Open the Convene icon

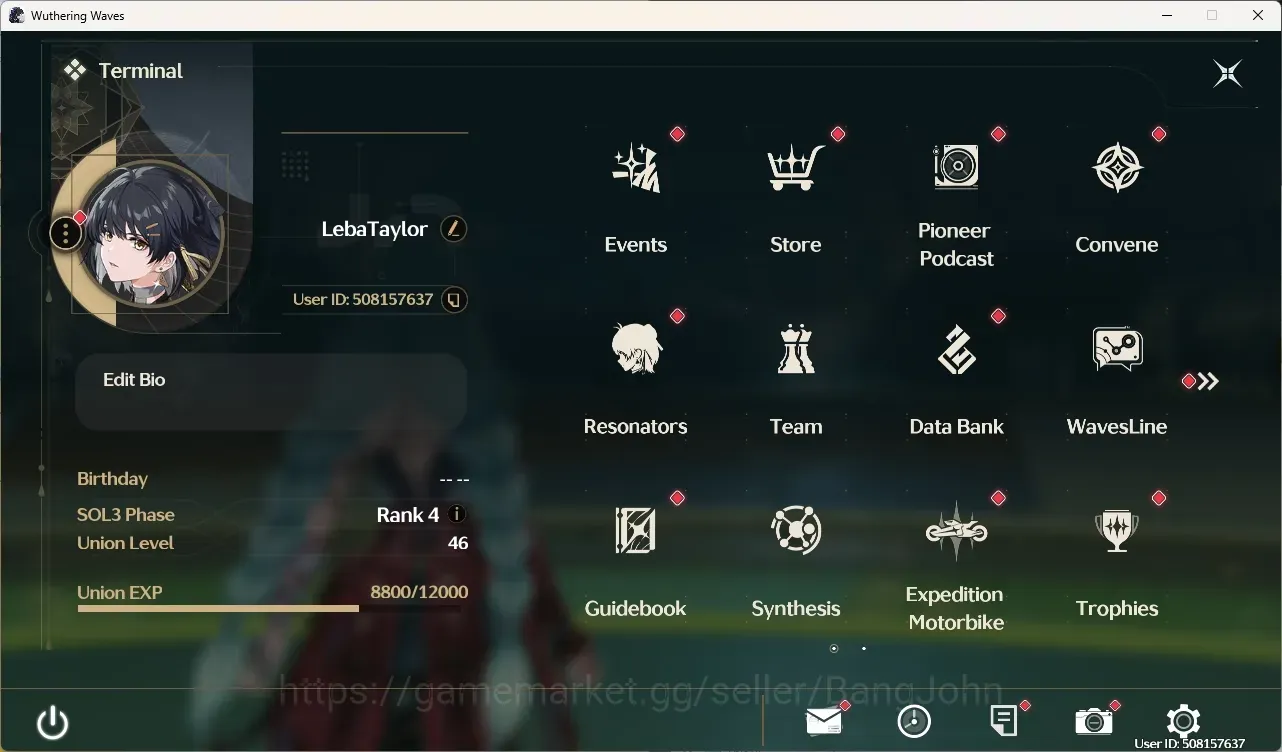click(1117, 167)
